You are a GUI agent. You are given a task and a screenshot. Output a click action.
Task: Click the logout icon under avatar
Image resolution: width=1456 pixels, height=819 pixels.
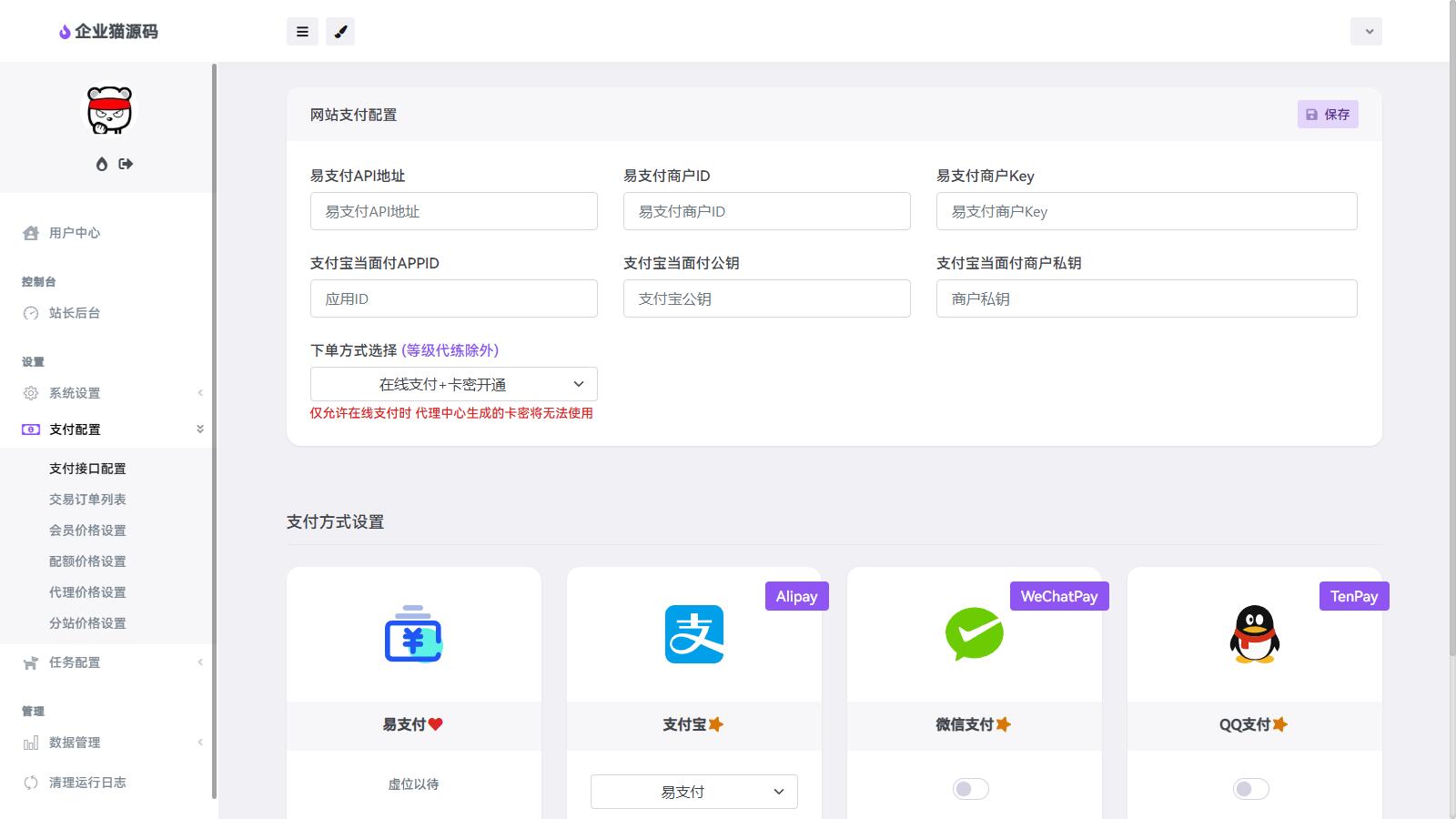click(126, 164)
